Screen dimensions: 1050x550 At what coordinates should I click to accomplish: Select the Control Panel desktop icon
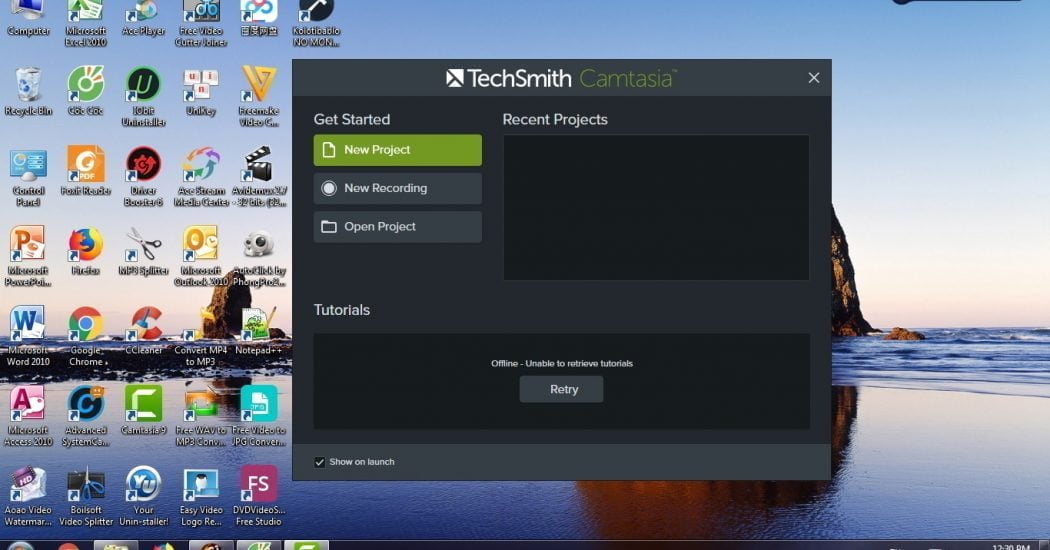(28, 177)
